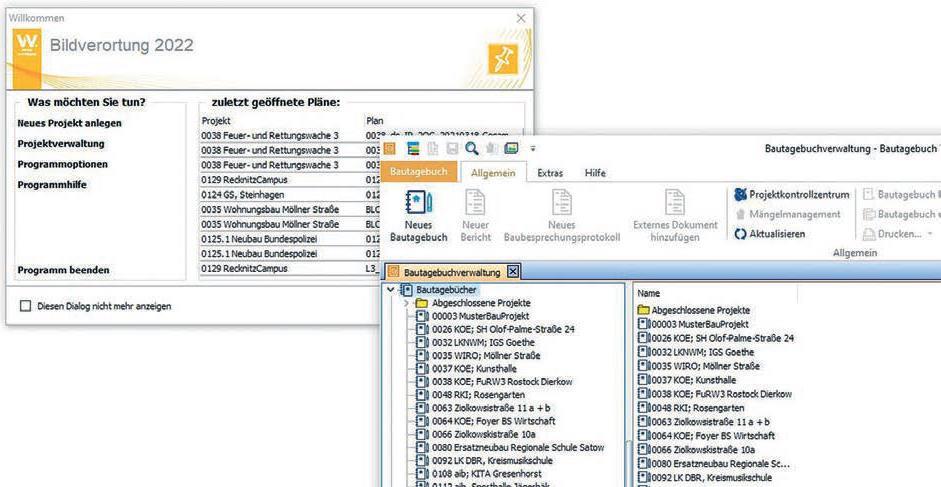Select 00003 MusterBauProjekt in the Name list

point(701,324)
